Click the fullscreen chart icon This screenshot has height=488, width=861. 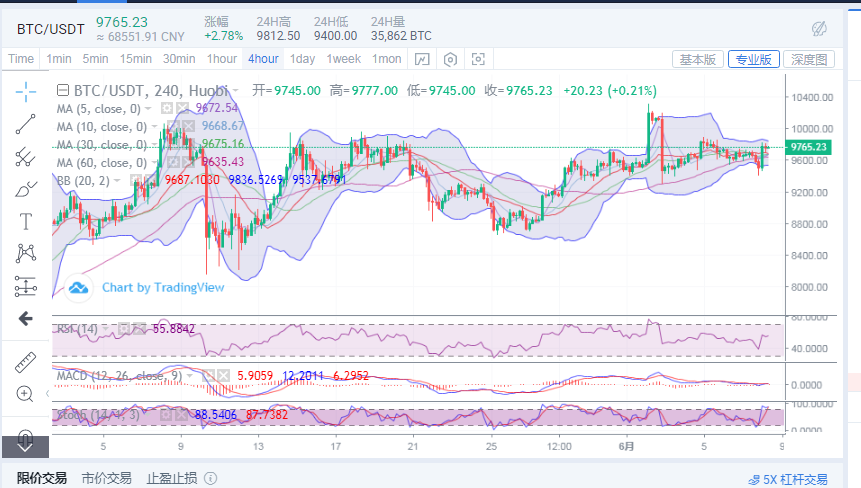pyautogui.click(x=478, y=59)
